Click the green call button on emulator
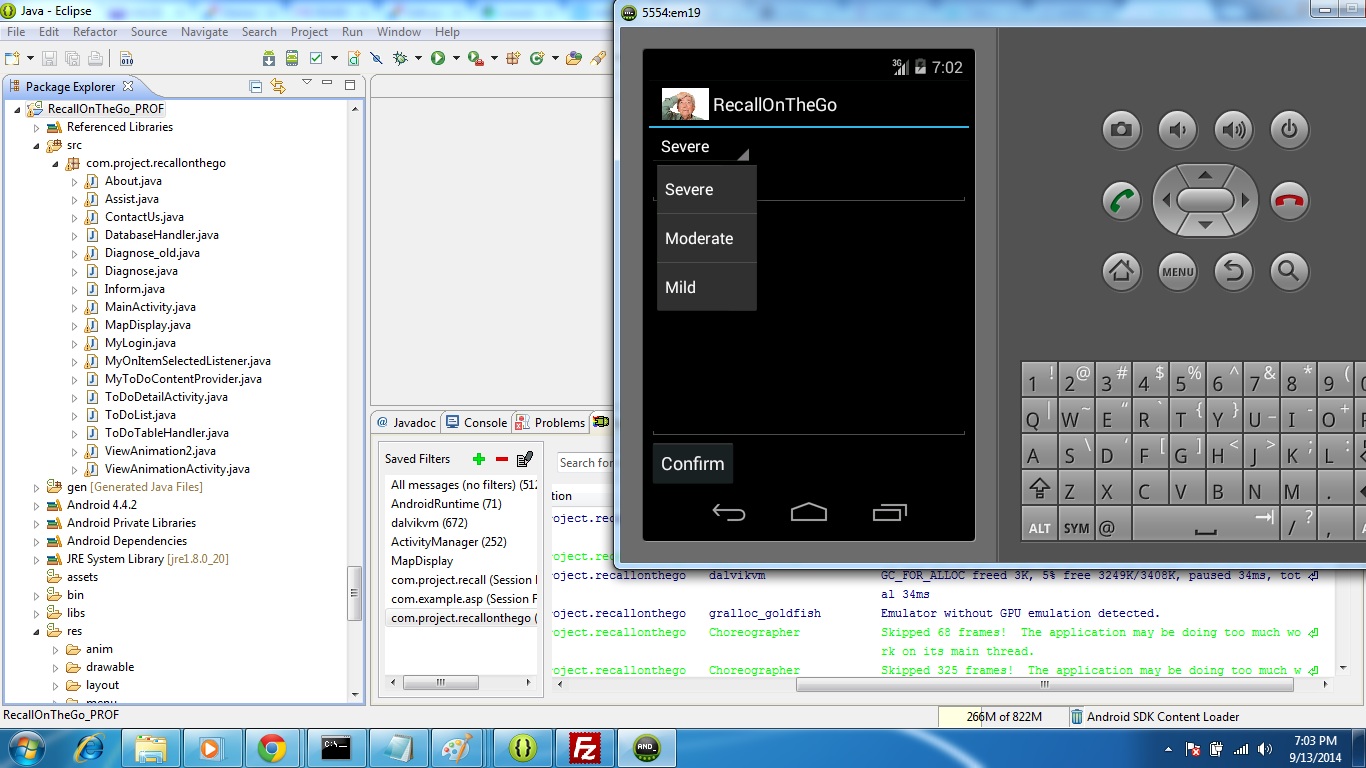The image size is (1366, 768). pyautogui.click(x=1122, y=200)
